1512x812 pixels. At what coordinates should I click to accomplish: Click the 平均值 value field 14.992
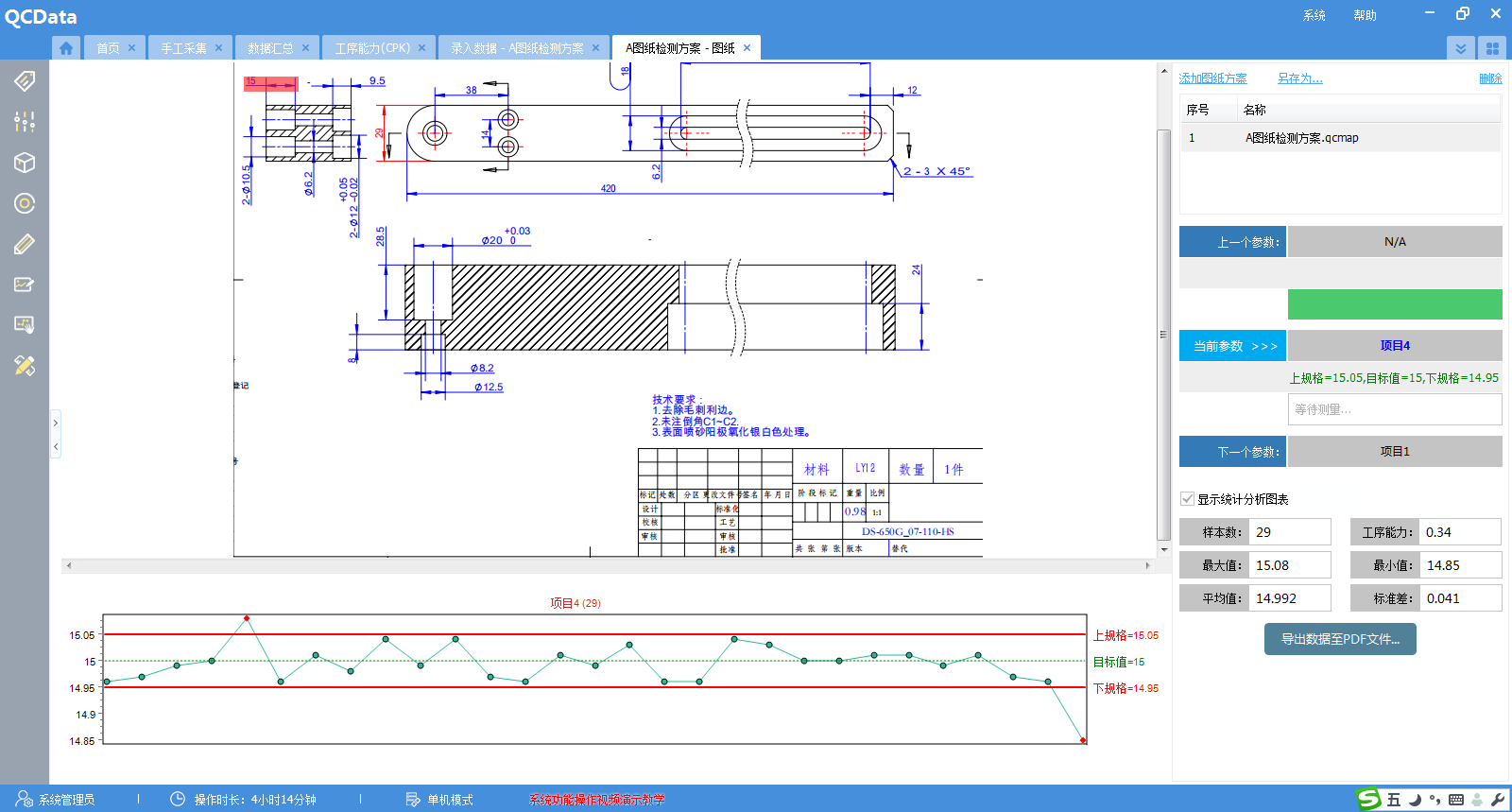coord(1290,598)
